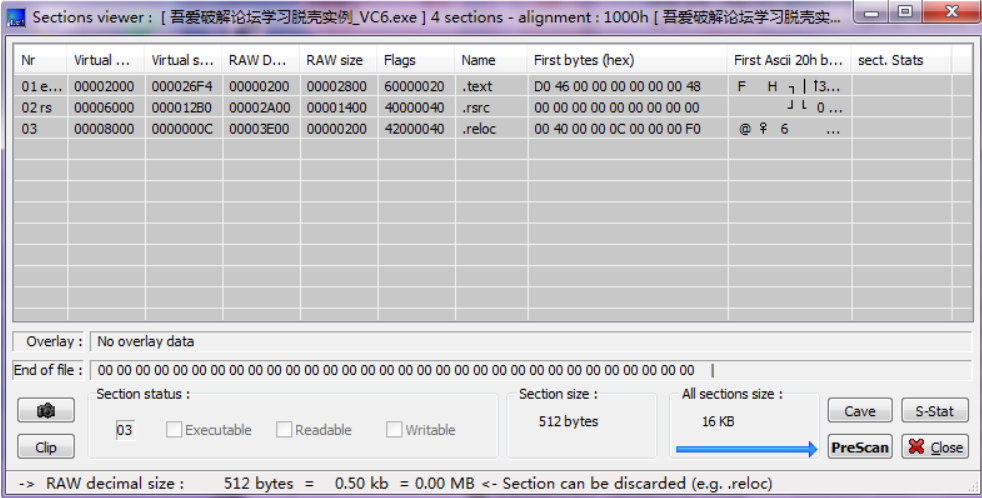This screenshot has width=982, height=498.
Task: Click the section number field showing 03
Action: [x=124, y=431]
